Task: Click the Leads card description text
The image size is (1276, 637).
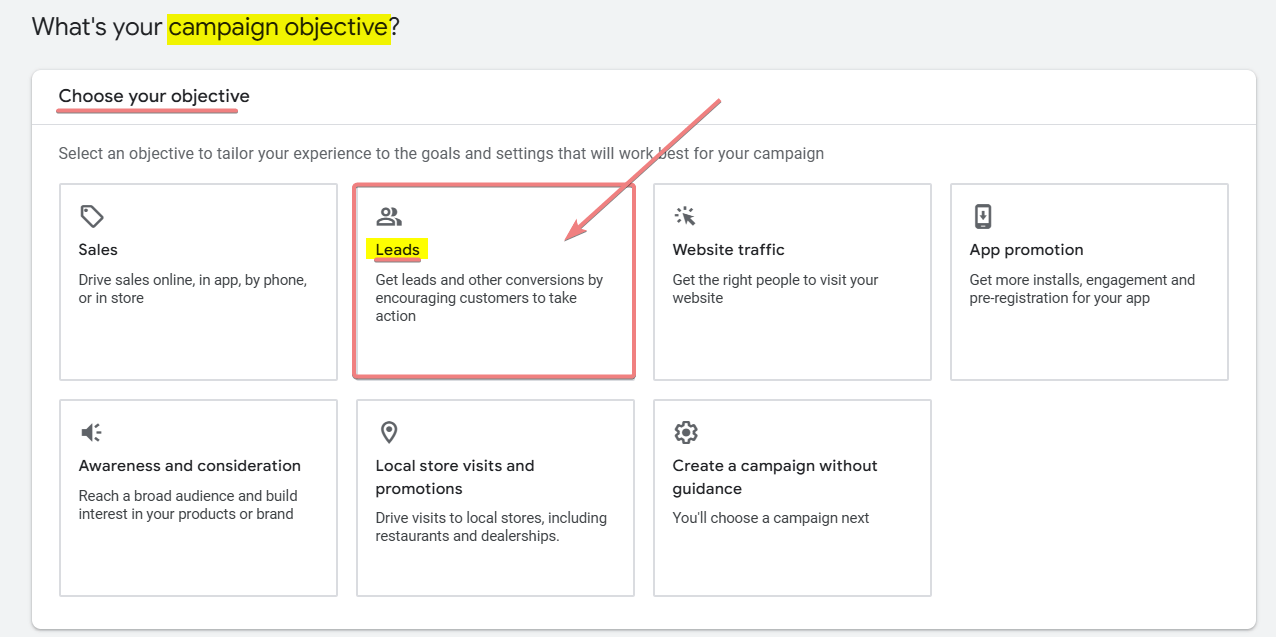Action: (490, 297)
